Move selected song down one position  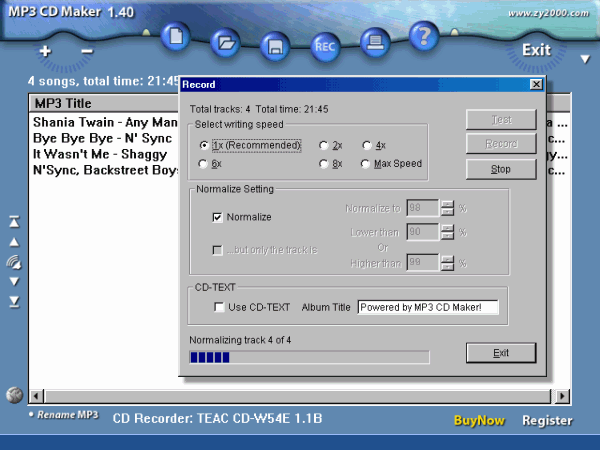point(14,282)
